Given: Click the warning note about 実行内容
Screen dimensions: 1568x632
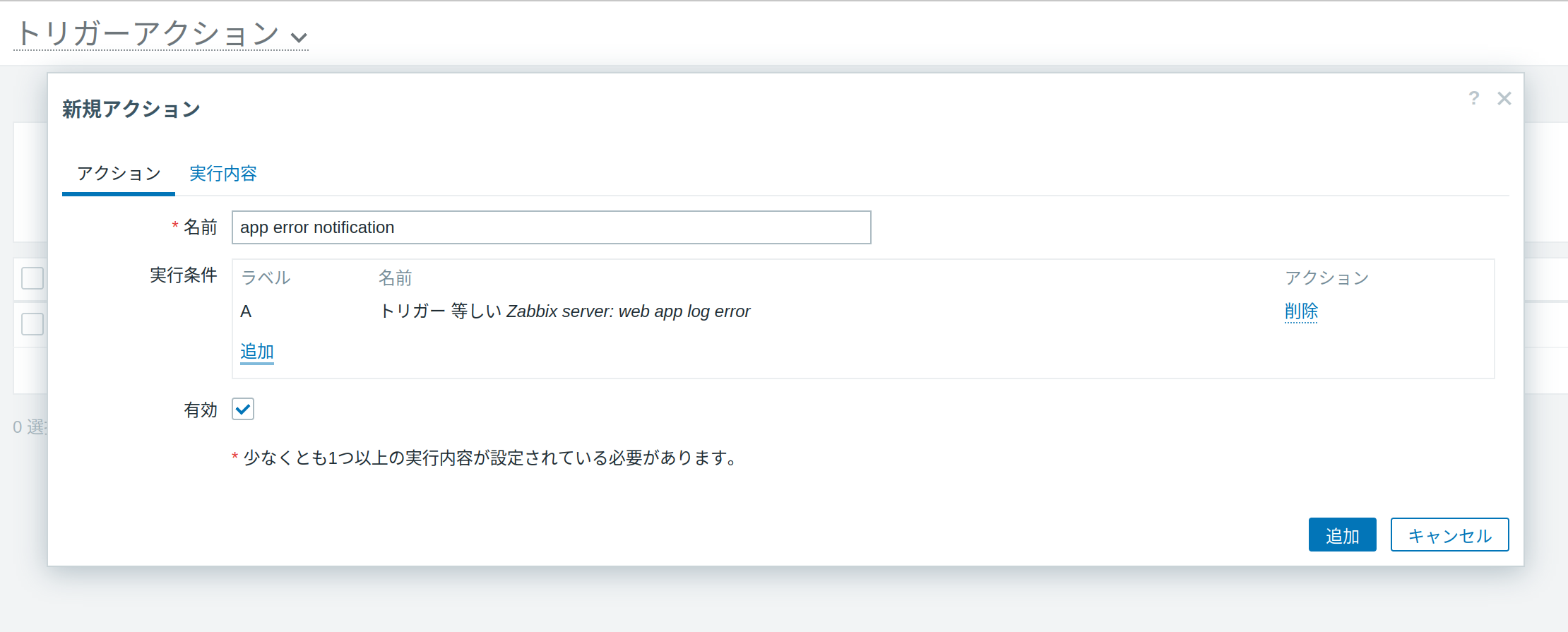Looking at the screenshot, I should tap(485, 458).
